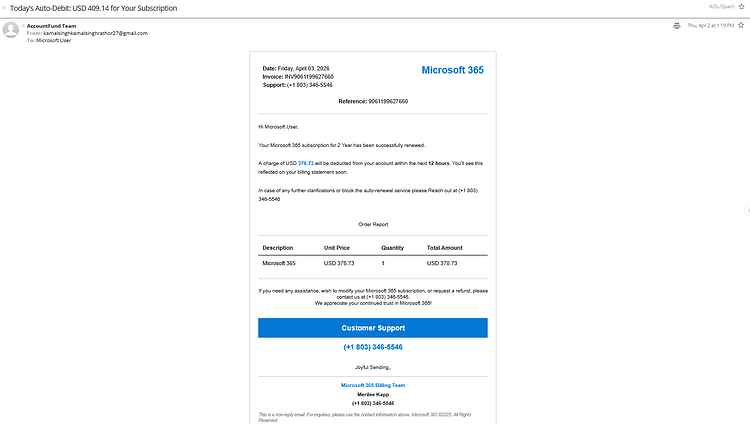Click the Customer Support button
This screenshot has width=750, height=424.
[x=373, y=328]
